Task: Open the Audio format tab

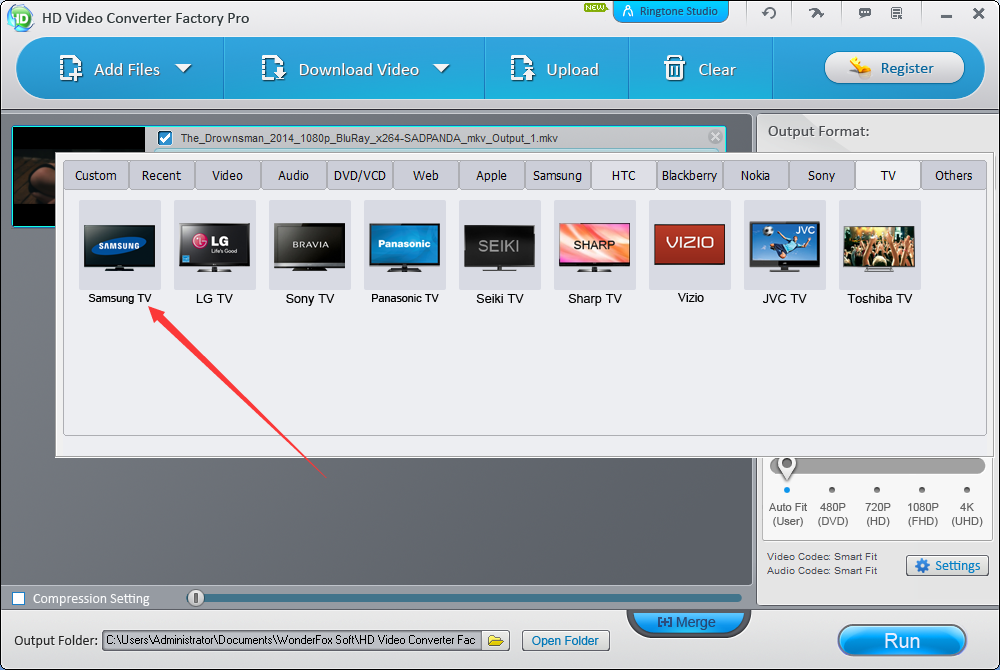Action: (x=293, y=175)
